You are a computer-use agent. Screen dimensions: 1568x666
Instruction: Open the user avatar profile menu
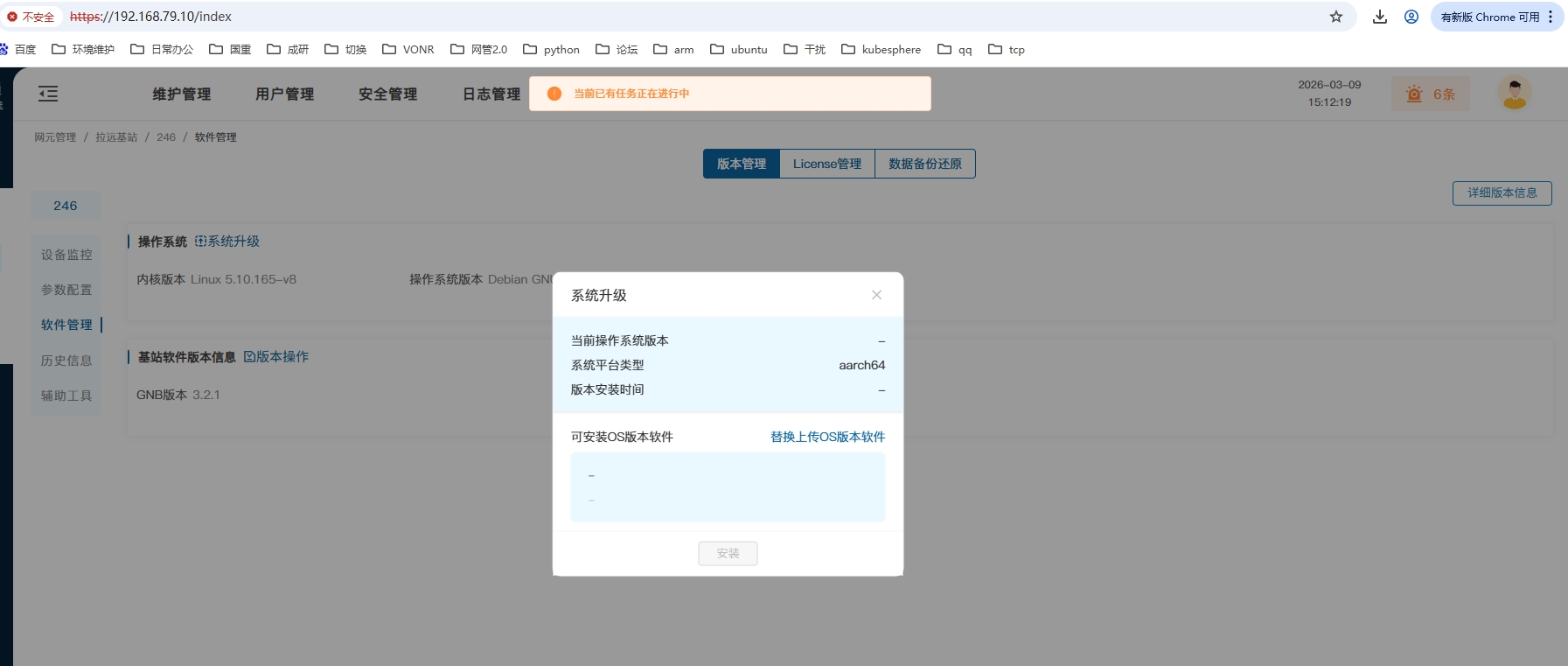click(1514, 93)
